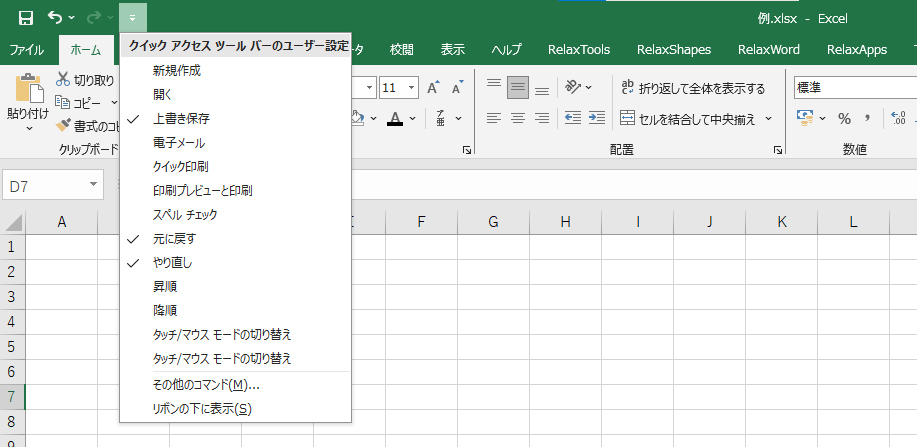This screenshot has height=447, width=917.
Task: Click the increase font size icon
Action: point(433,88)
